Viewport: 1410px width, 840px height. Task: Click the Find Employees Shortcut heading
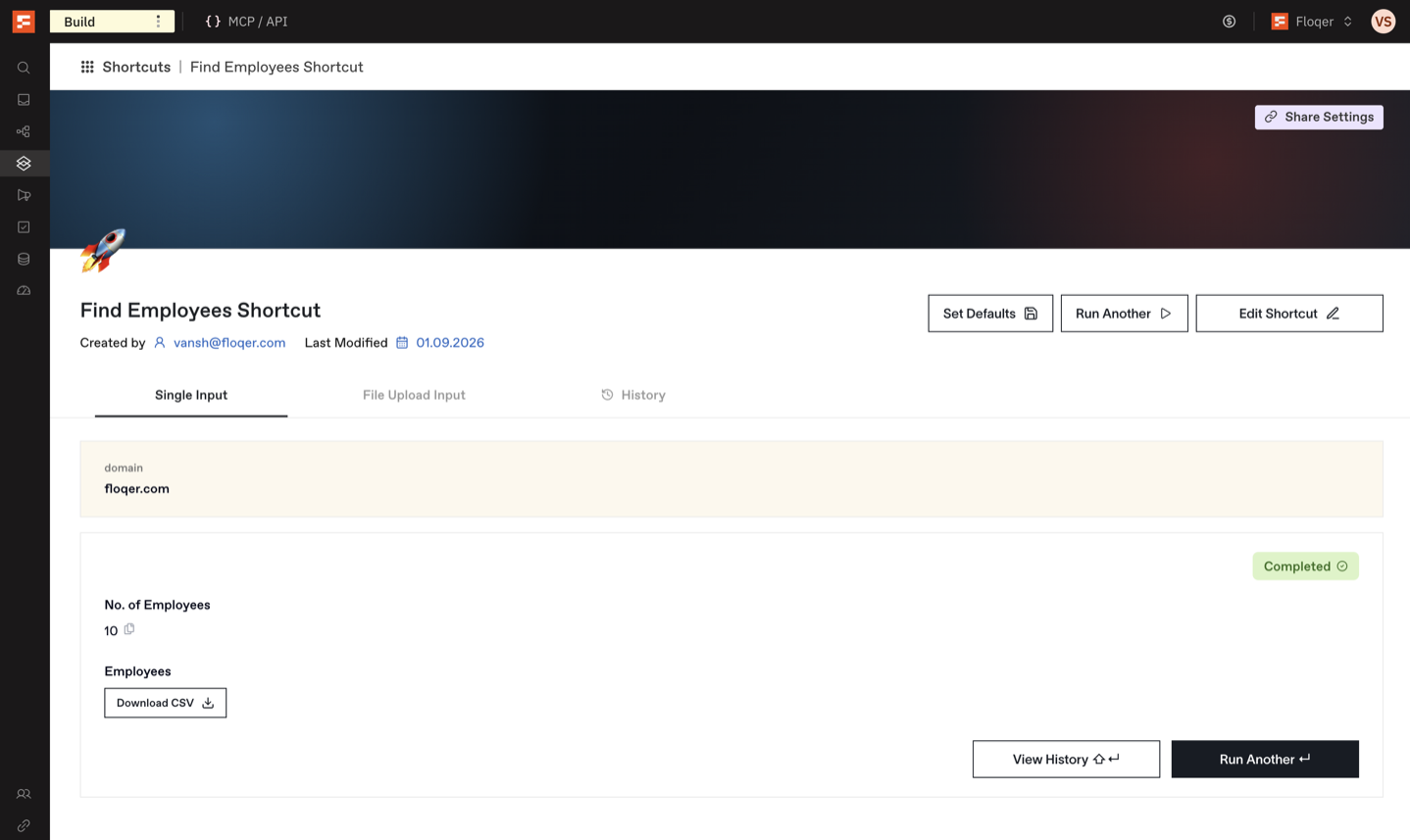200,310
